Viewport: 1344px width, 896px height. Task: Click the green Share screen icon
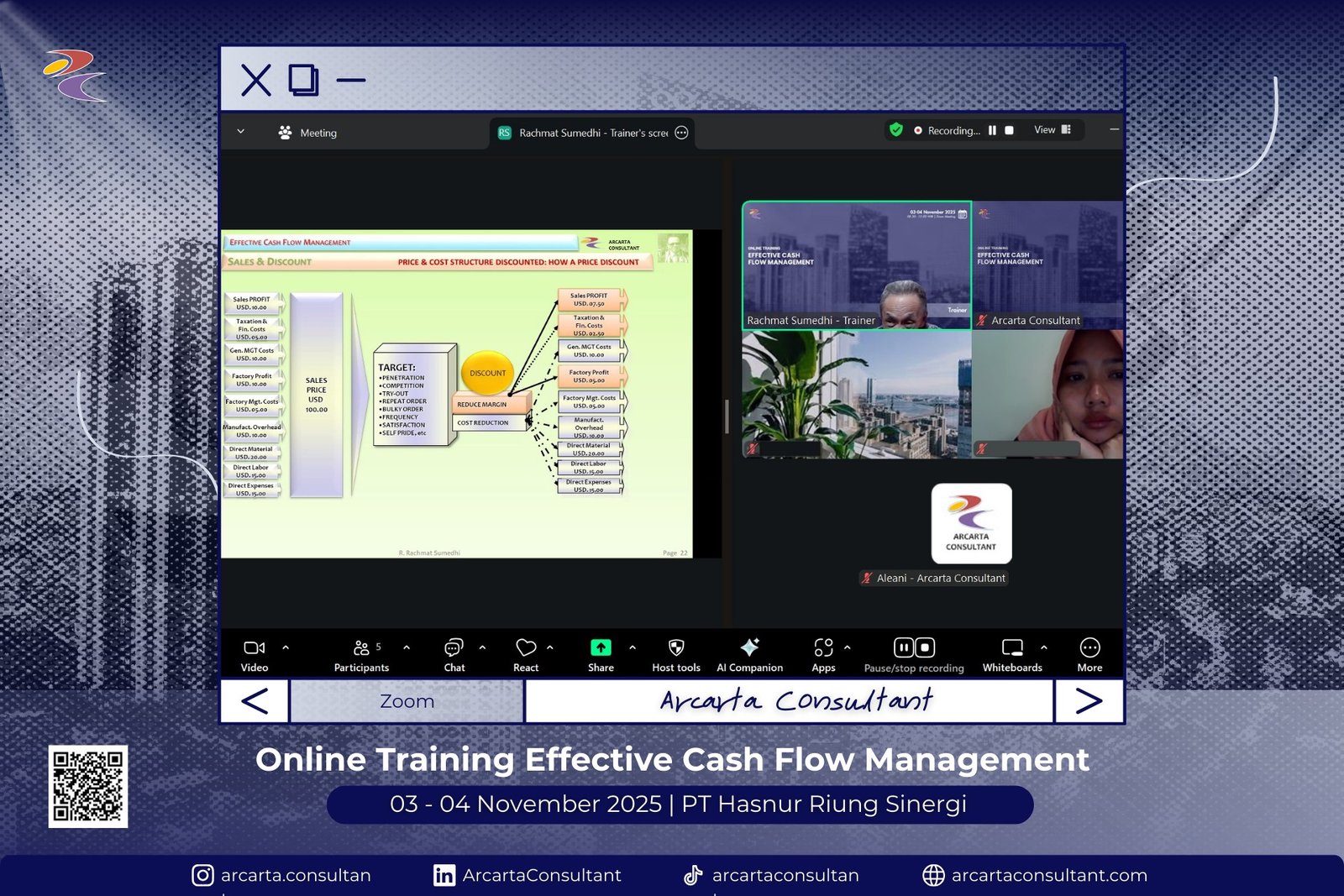[x=601, y=648]
